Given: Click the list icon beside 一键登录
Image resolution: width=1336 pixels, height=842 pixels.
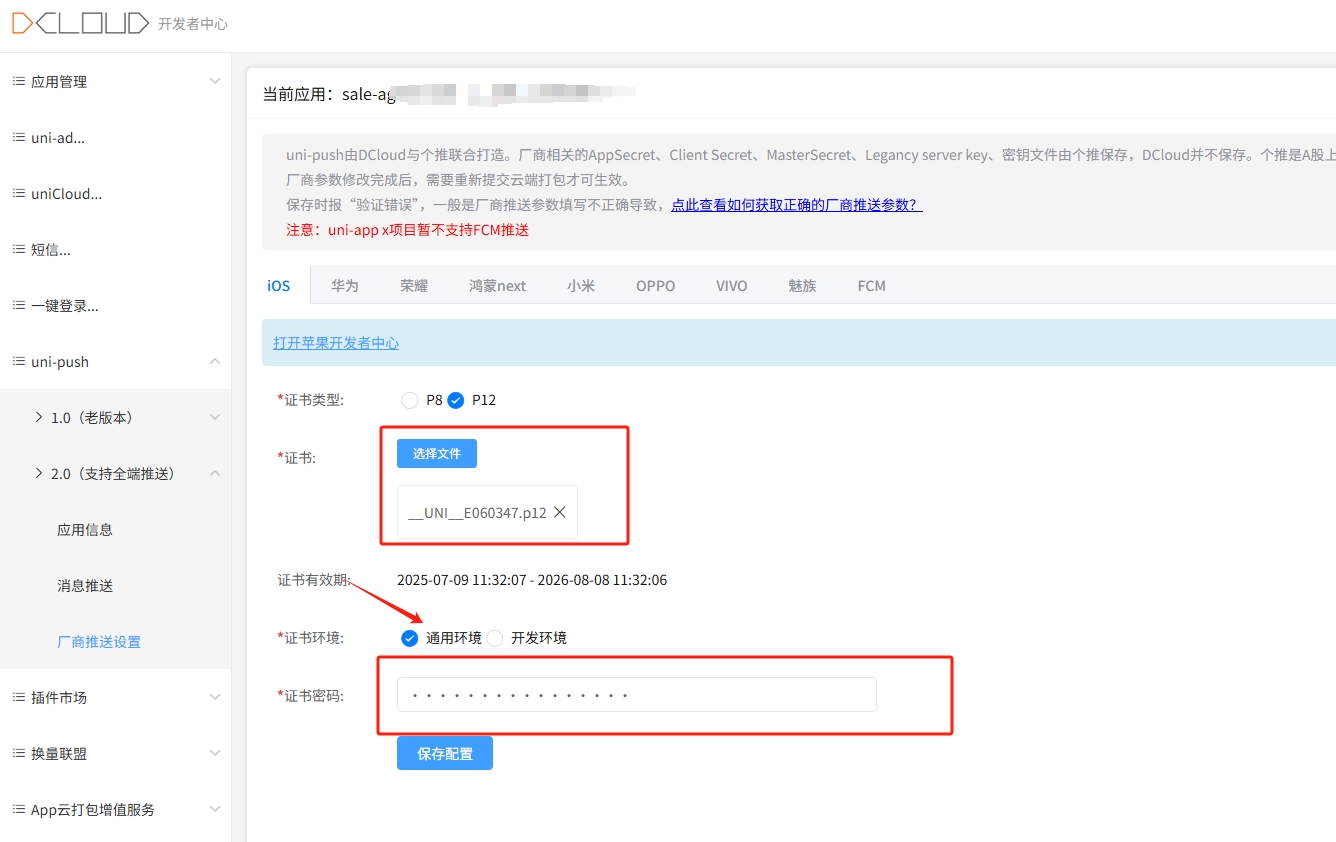Looking at the screenshot, I should pyautogui.click(x=18, y=305).
